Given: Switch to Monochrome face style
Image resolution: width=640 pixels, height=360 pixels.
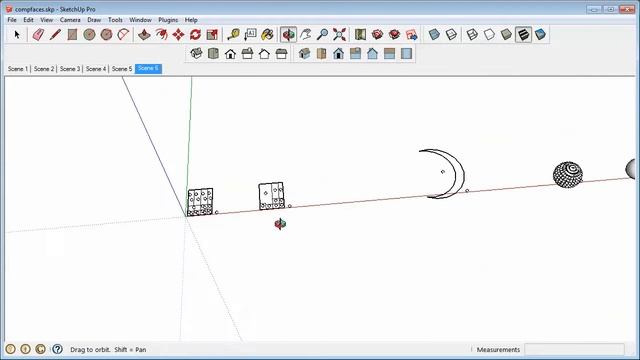Looking at the screenshot, I should pos(540,35).
